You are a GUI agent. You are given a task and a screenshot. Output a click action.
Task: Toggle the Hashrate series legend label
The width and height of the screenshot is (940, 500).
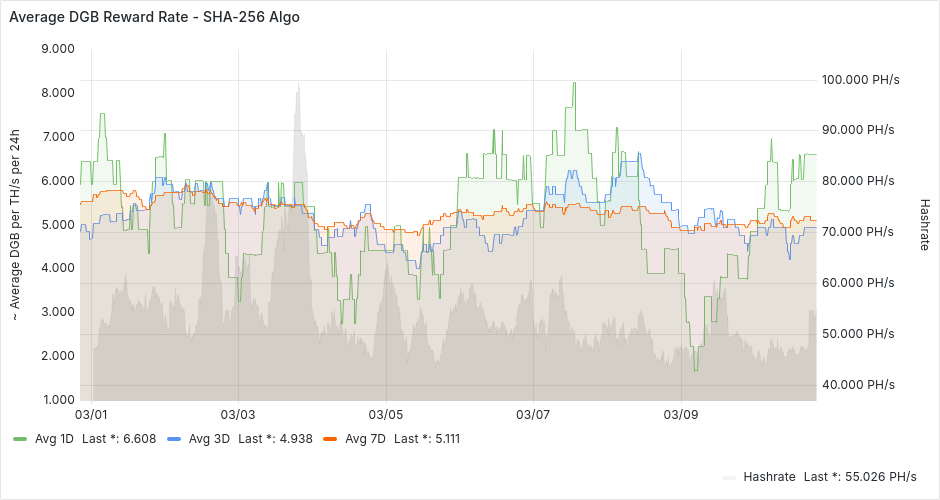(768, 477)
